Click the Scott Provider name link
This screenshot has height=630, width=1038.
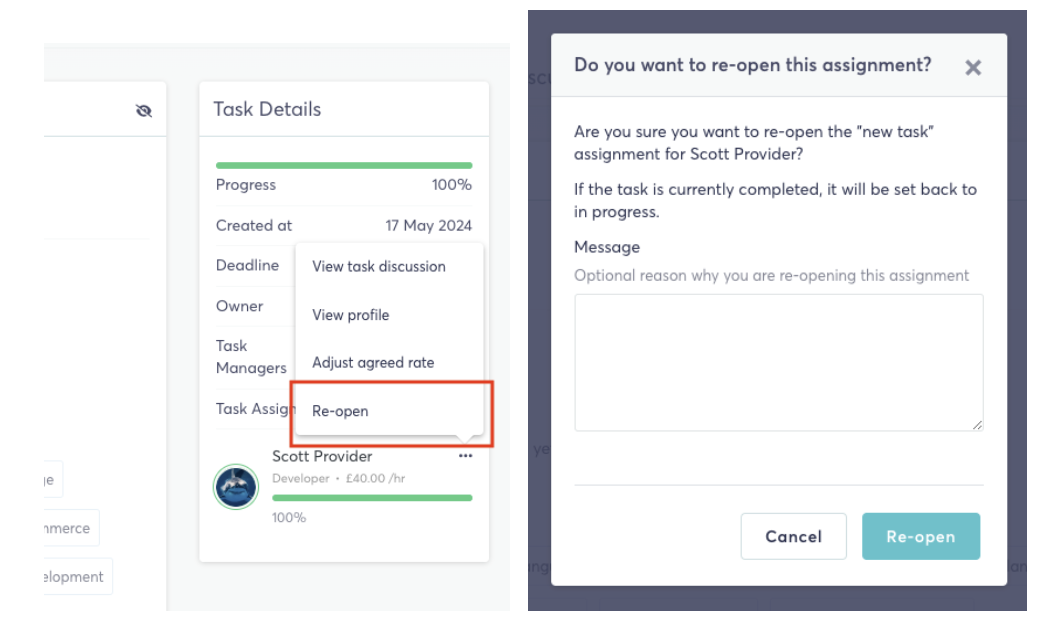tap(322, 456)
